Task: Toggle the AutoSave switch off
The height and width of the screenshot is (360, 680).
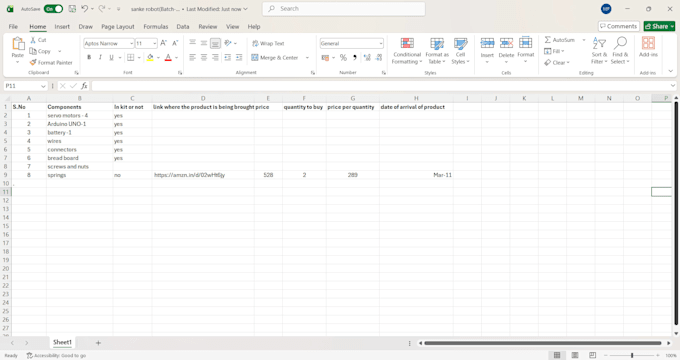Action: tap(54, 9)
